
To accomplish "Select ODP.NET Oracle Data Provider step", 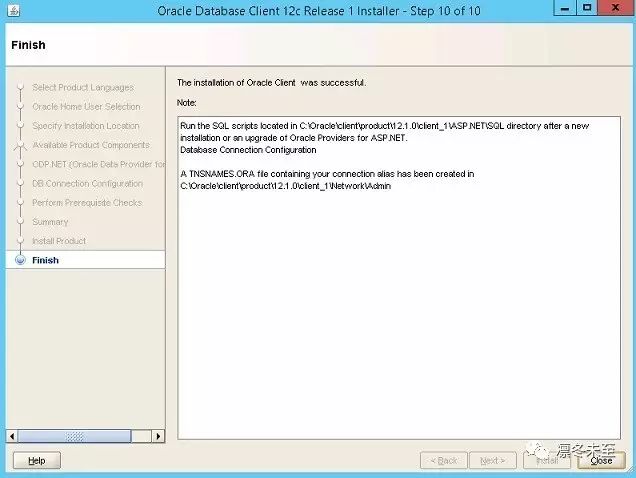I will click(99, 164).
